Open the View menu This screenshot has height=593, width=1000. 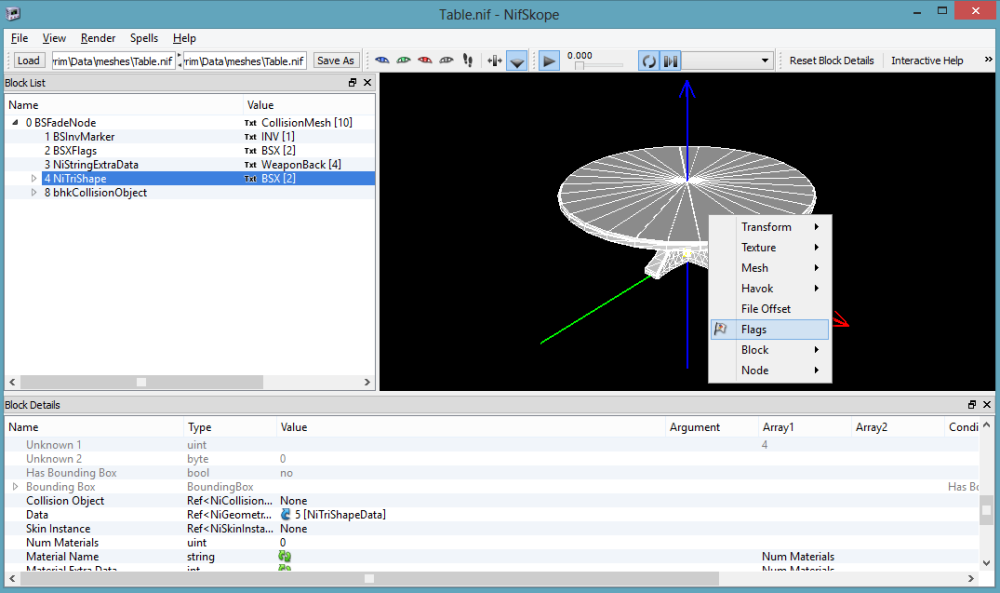coord(54,38)
